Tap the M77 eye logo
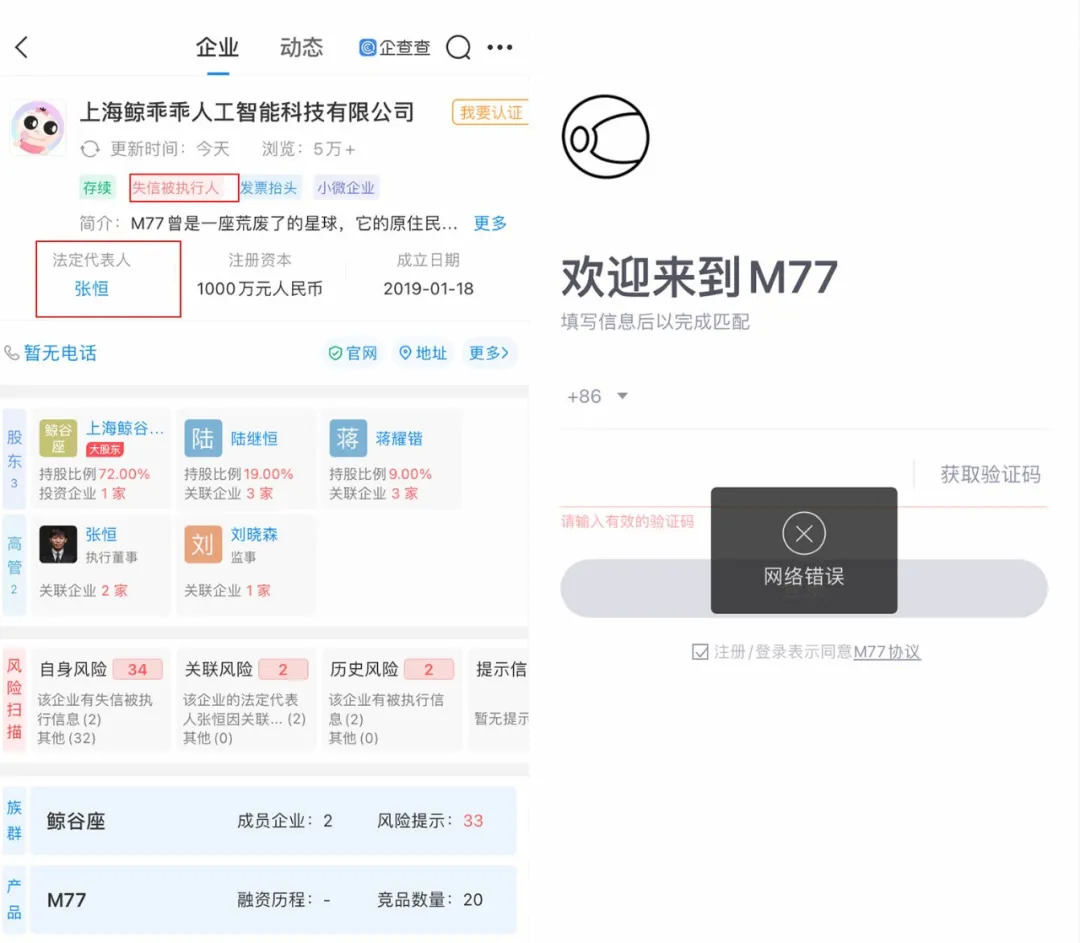 (605, 136)
